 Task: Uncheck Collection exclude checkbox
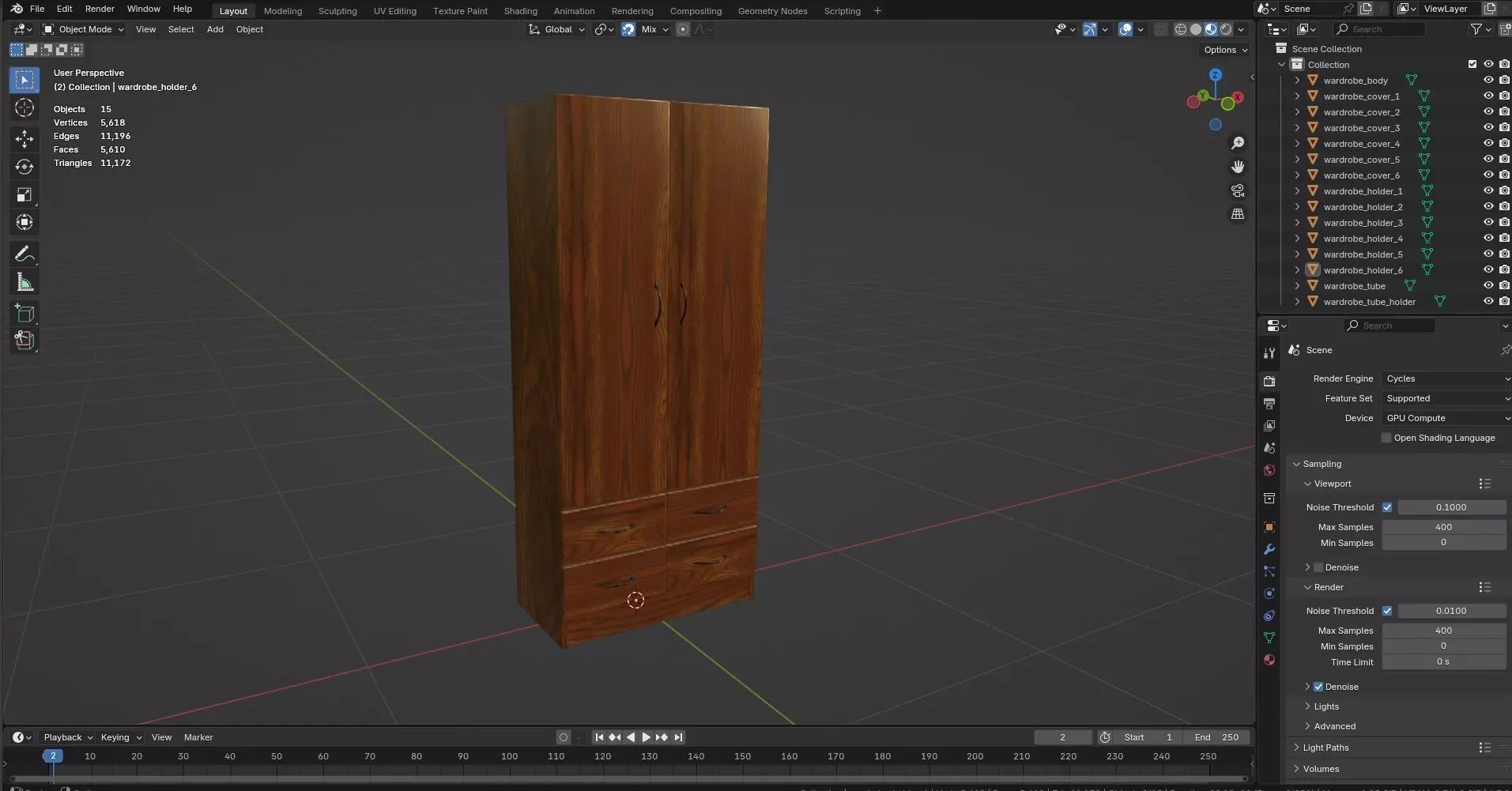[1472, 64]
